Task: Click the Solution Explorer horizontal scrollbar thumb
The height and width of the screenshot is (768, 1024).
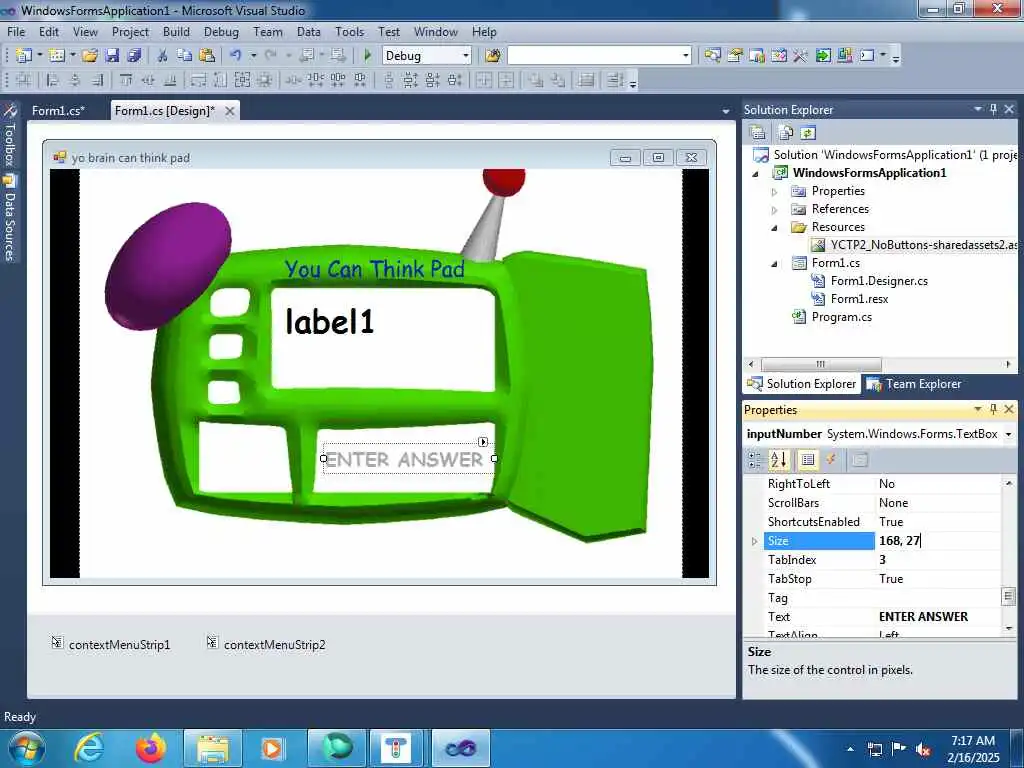Action: click(821, 364)
